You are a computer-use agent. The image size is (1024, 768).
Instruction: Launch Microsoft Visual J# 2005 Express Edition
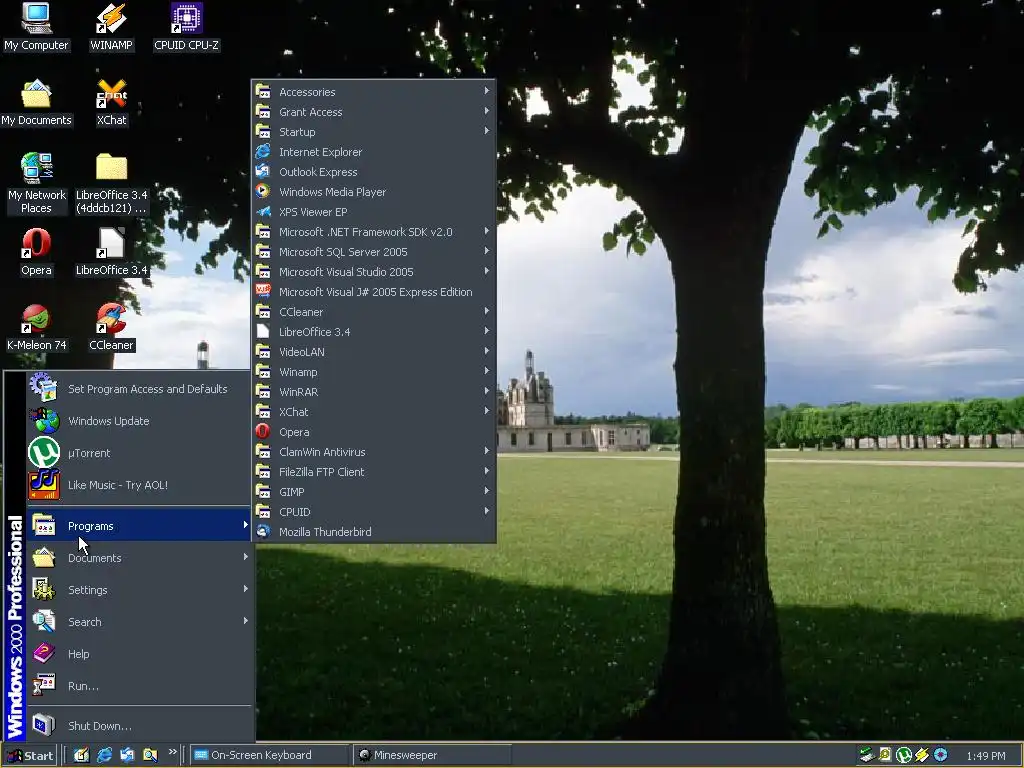coord(374,292)
